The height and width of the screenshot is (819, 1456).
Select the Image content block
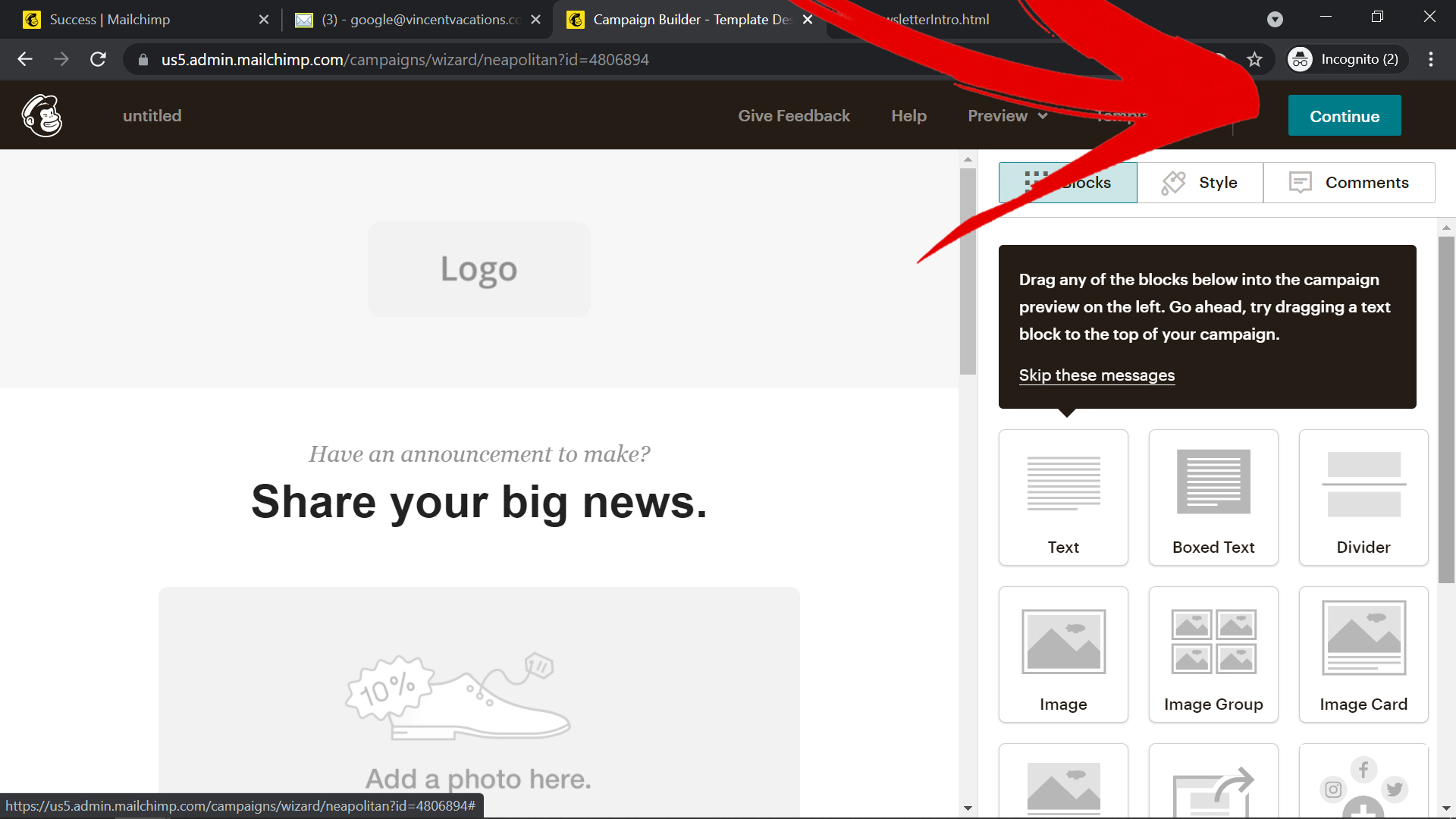(x=1063, y=654)
